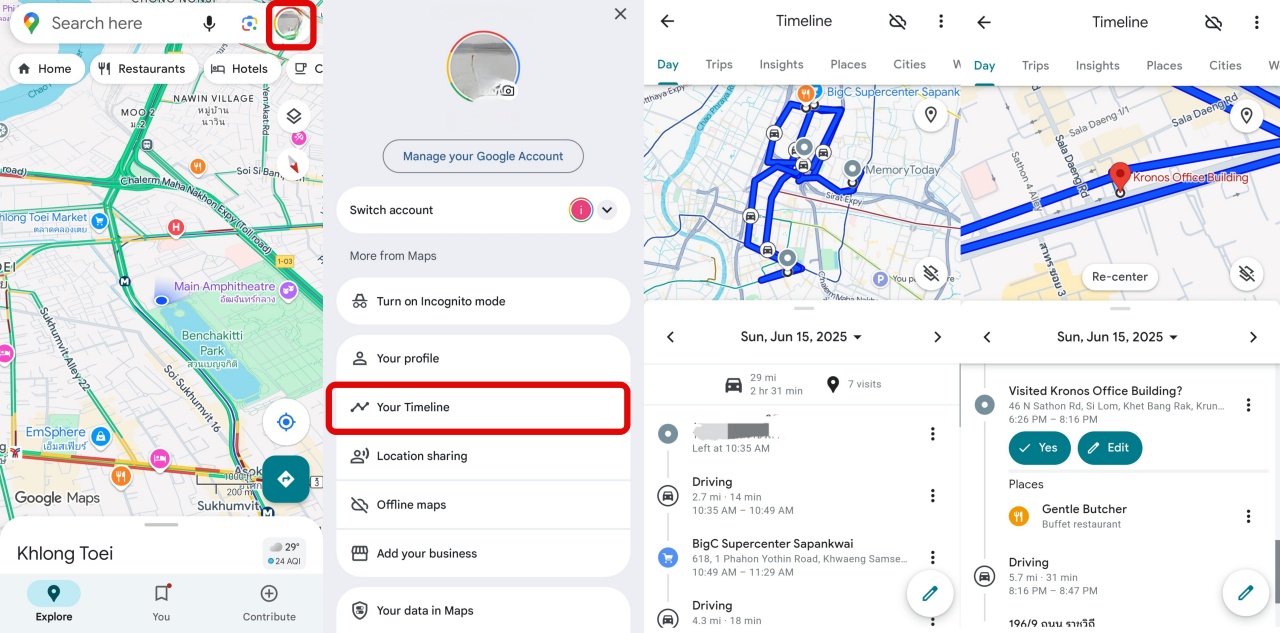
Task: Select the Restaurants category chip
Action: tap(141, 69)
